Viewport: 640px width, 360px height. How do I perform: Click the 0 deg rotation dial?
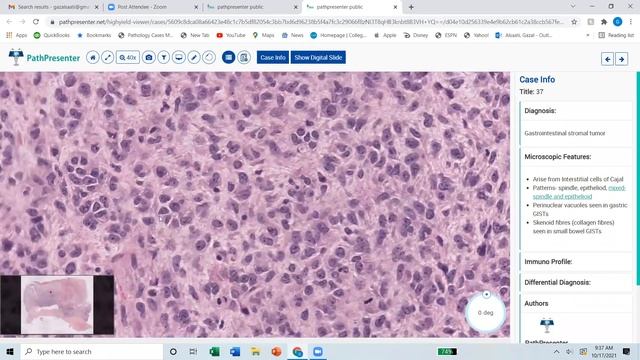[486, 313]
